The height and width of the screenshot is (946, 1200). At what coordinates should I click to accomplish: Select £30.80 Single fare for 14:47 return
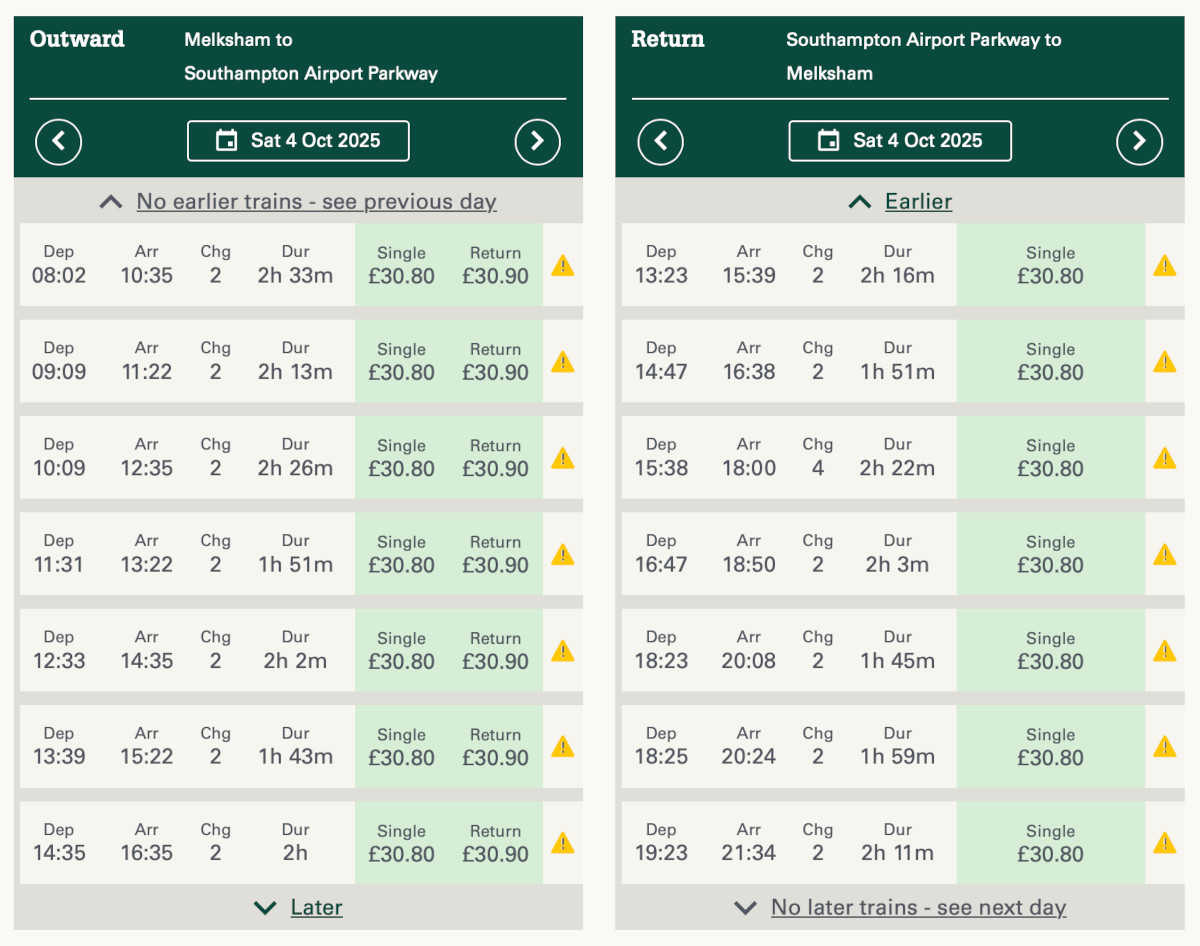click(1050, 362)
